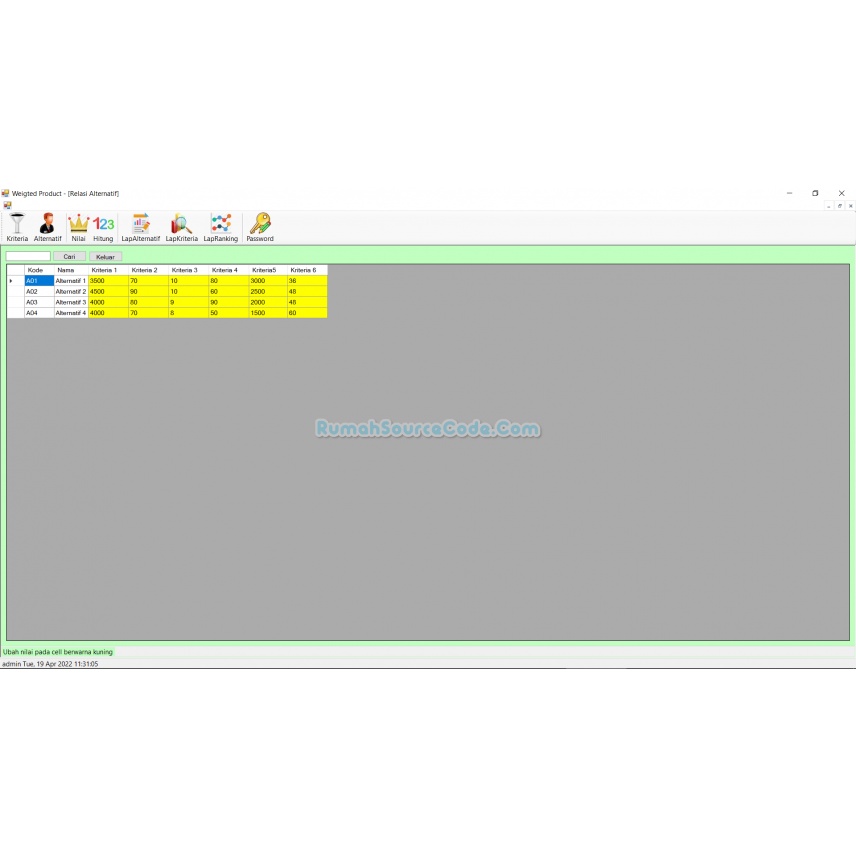Click the Kriteria5 column header
This screenshot has height=856, width=856.
[268, 270]
